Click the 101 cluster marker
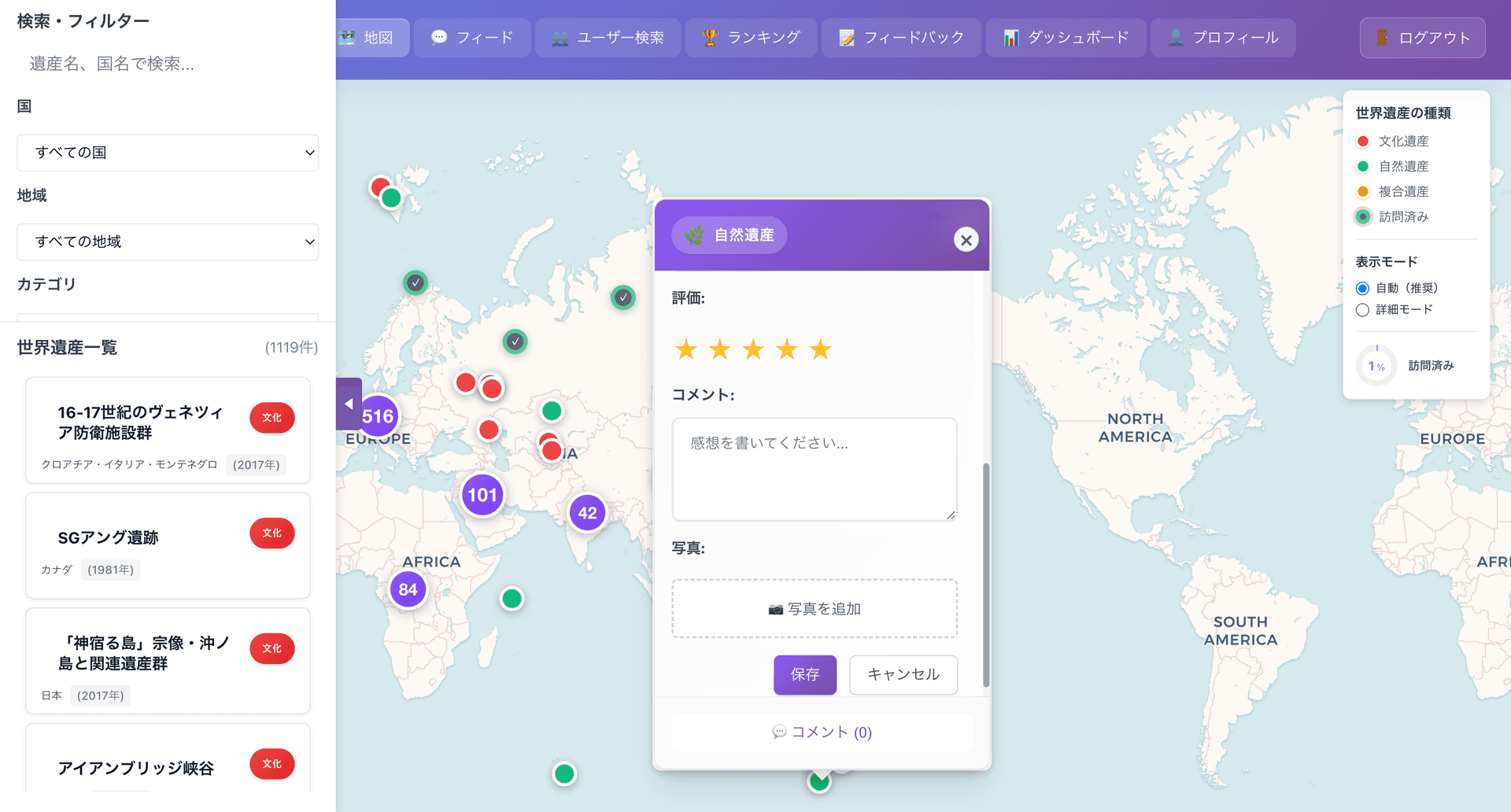The width and height of the screenshot is (1511, 812). pos(482,495)
